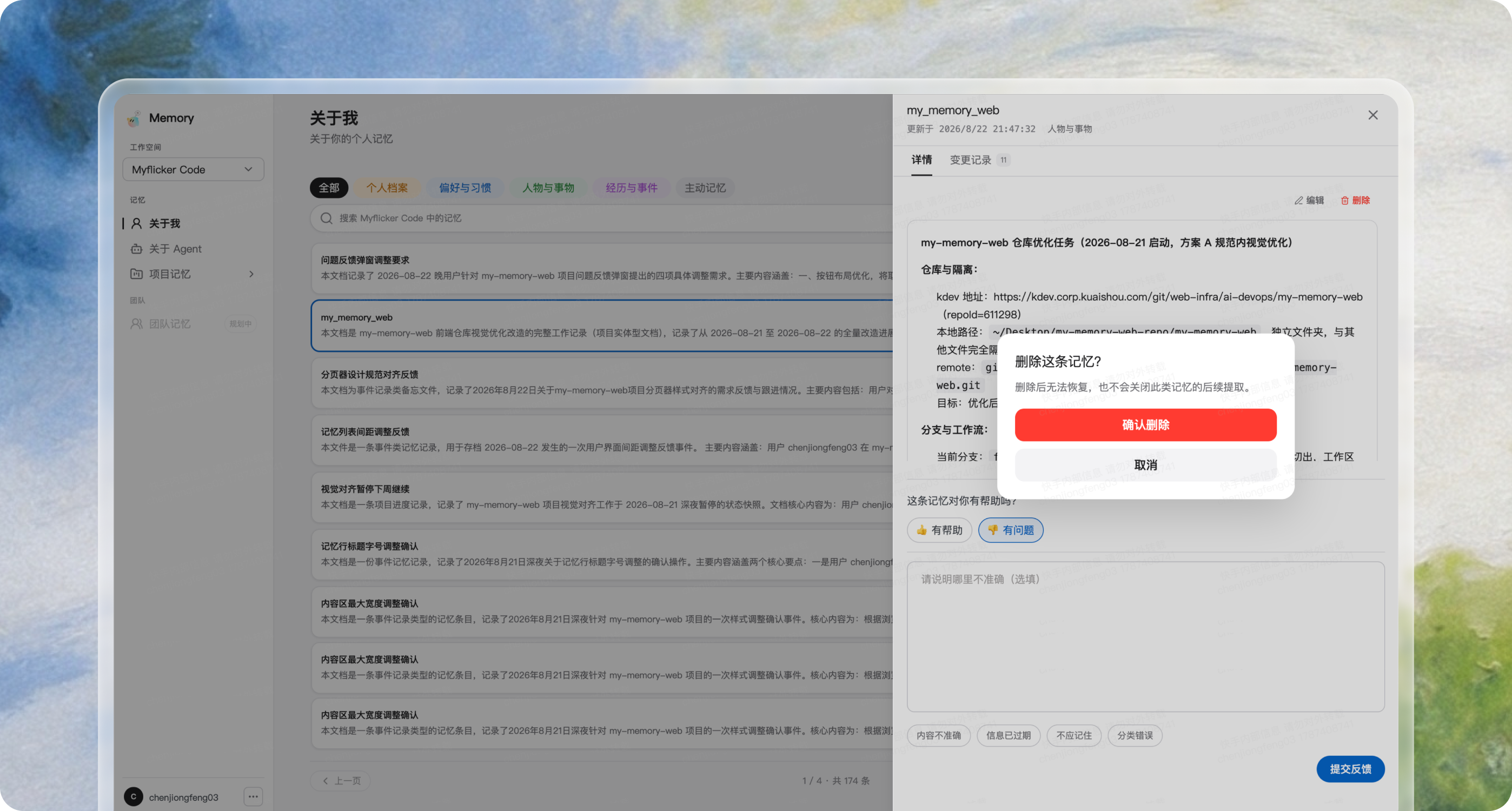Screen dimensions: 1512x811
Task: Open the kdev.corp.kuaishou.com repository link
Action: tap(1178, 297)
